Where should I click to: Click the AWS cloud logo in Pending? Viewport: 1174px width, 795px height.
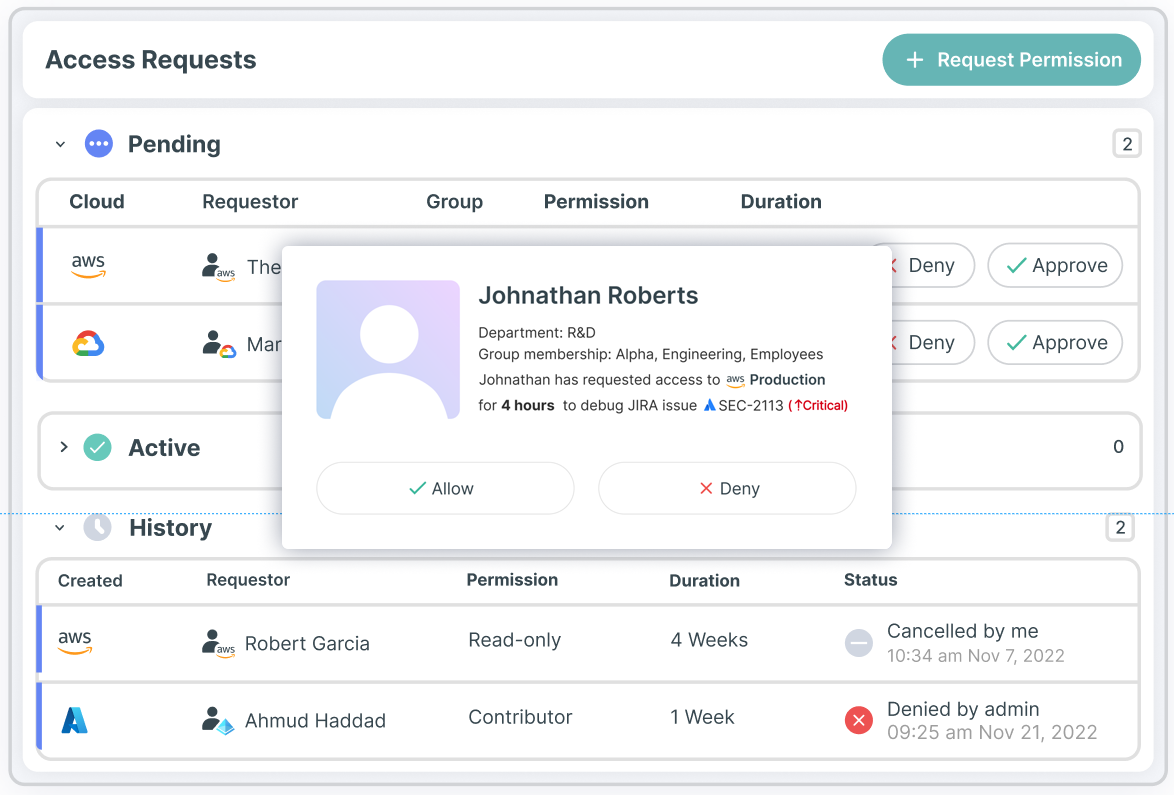(x=88, y=266)
